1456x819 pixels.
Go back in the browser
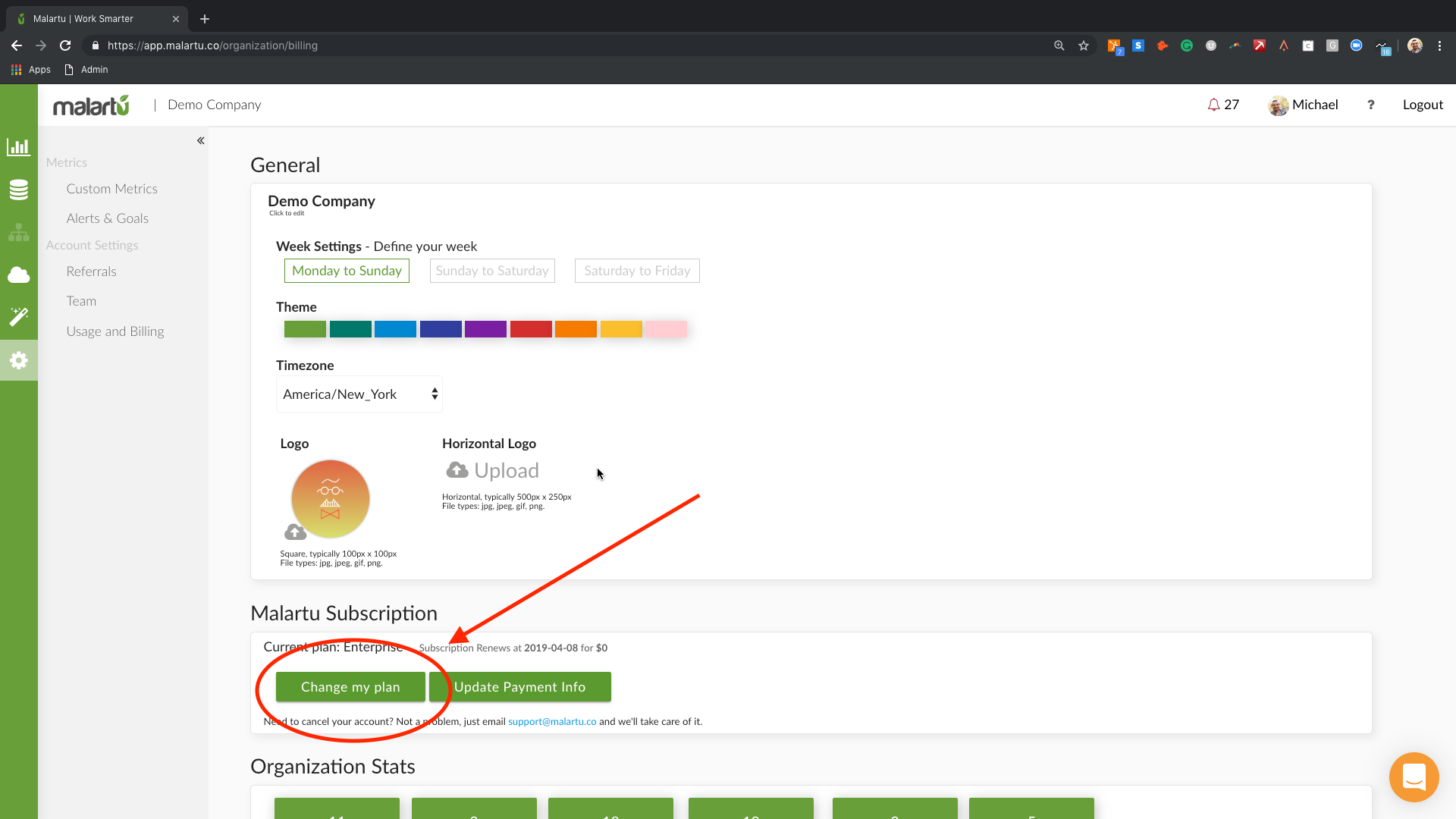pos(17,45)
